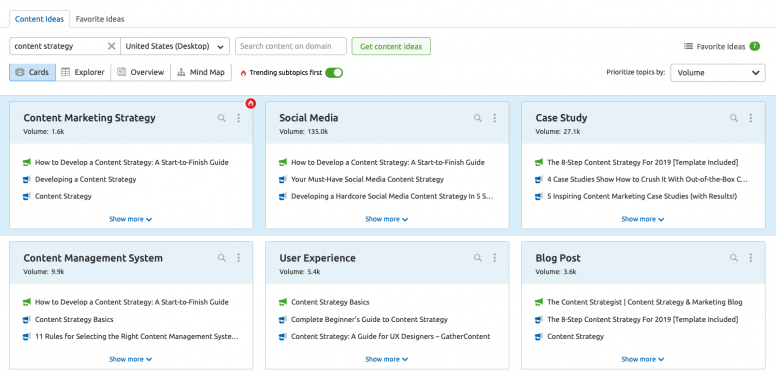Select the Mind Map view

[x=201, y=72]
